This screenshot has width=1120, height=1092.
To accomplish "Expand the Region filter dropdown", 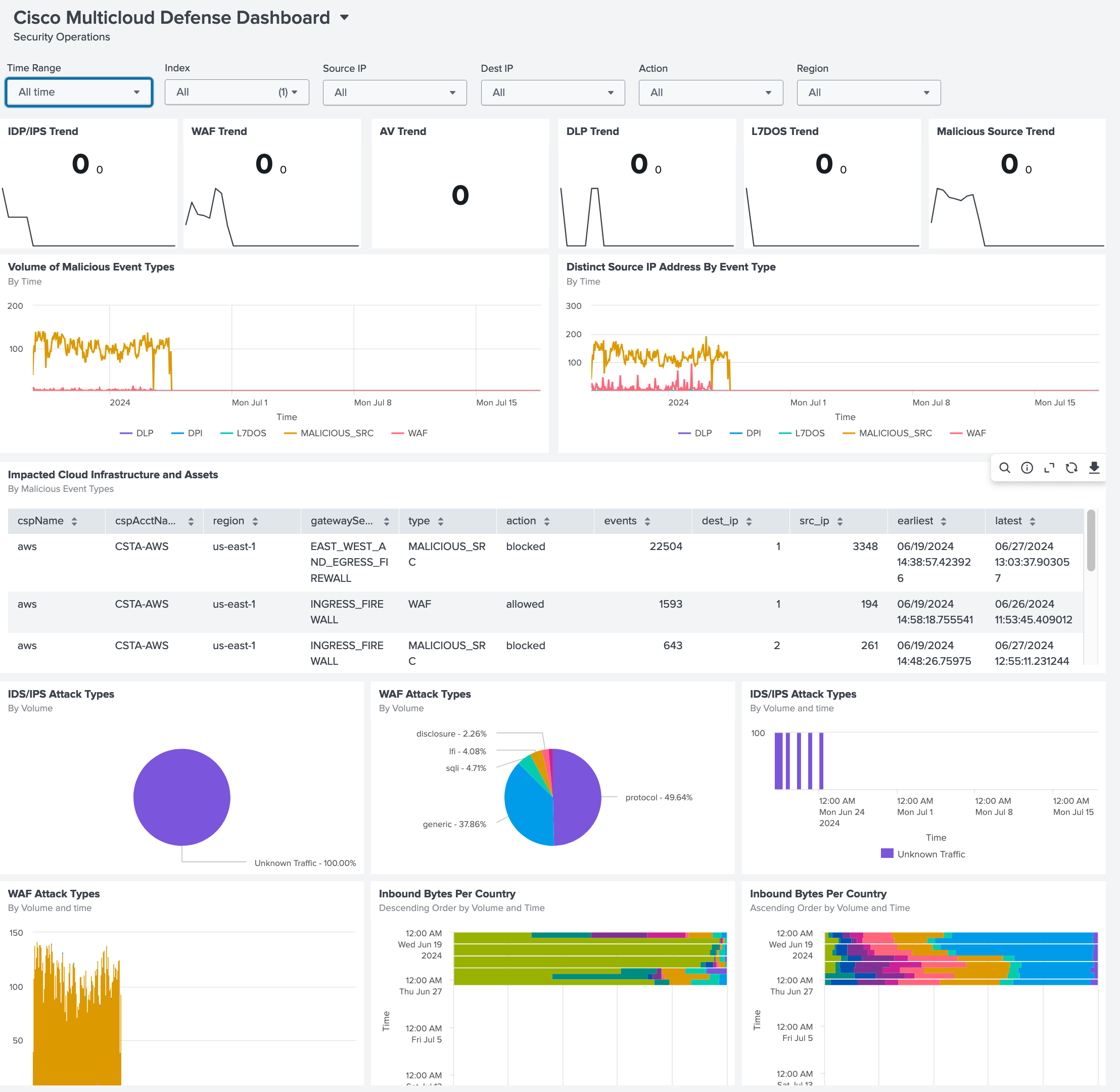I will [x=868, y=93].
